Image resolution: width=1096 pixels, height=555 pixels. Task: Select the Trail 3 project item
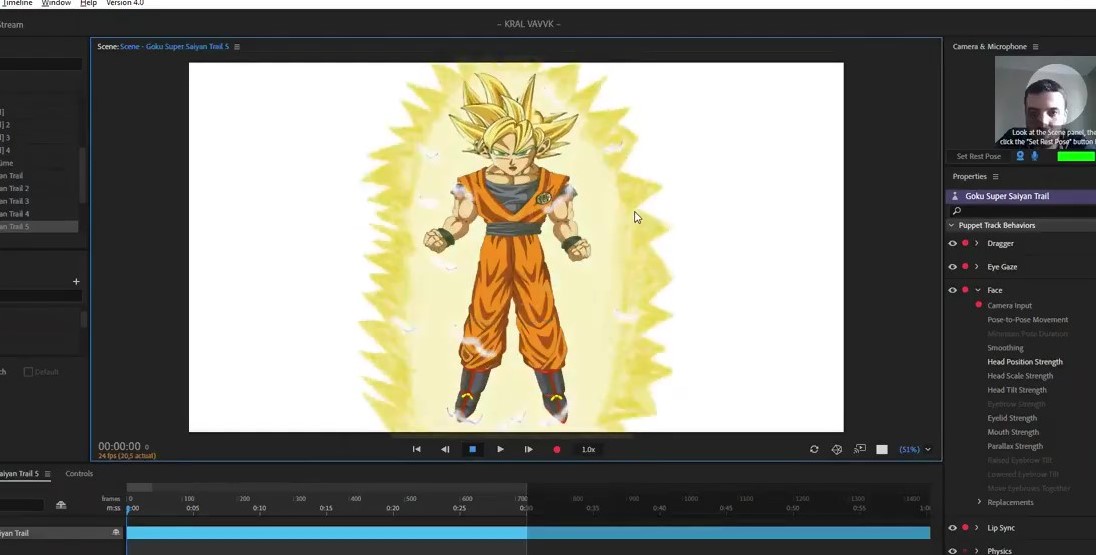pyautogui.click(x=15, y=201)
